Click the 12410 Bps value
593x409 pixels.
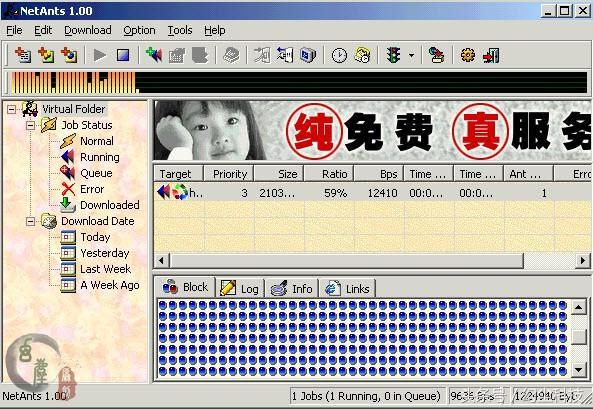[382, 193]
